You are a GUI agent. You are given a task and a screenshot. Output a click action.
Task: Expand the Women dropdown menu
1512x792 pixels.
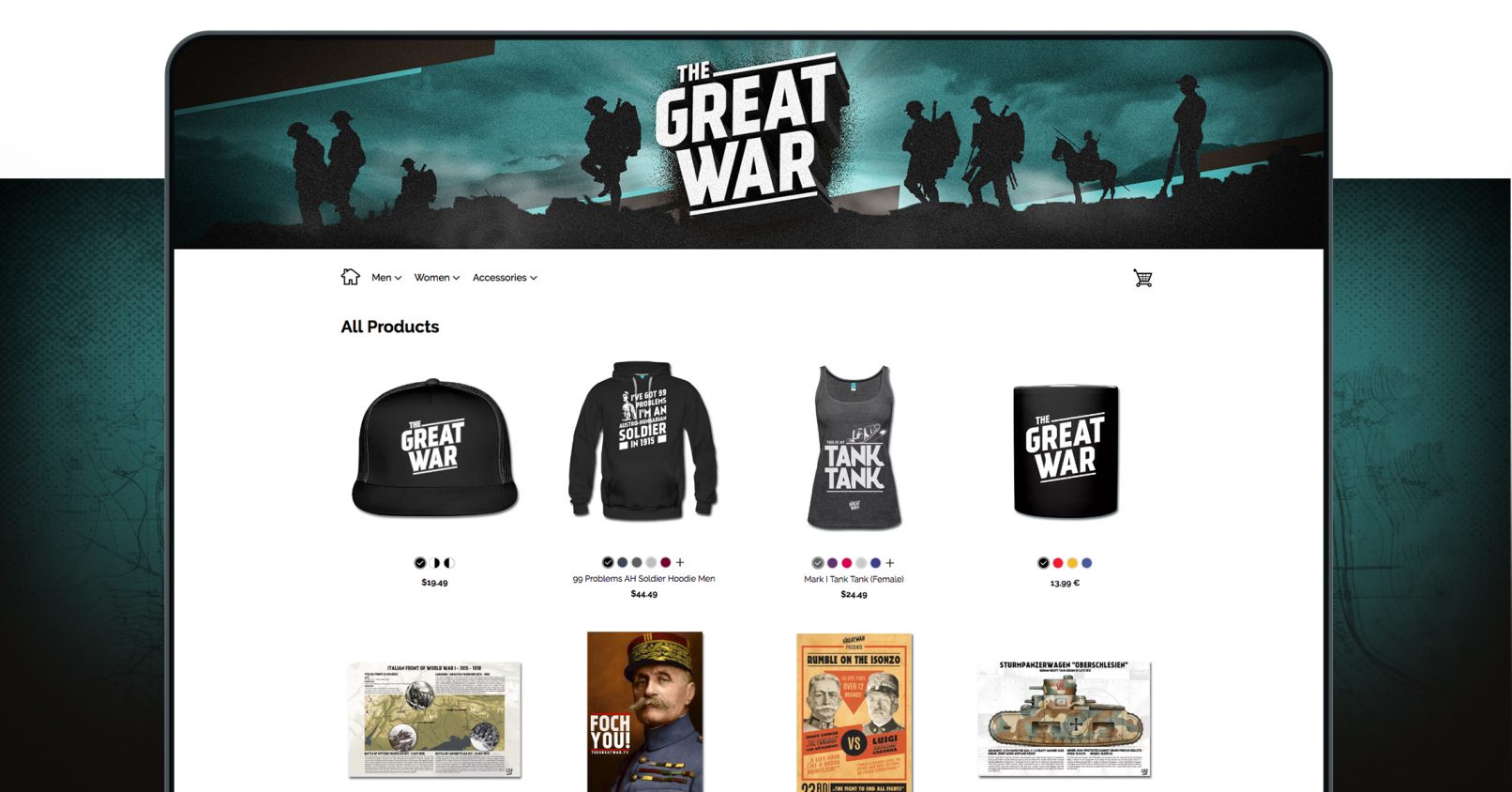436,278
